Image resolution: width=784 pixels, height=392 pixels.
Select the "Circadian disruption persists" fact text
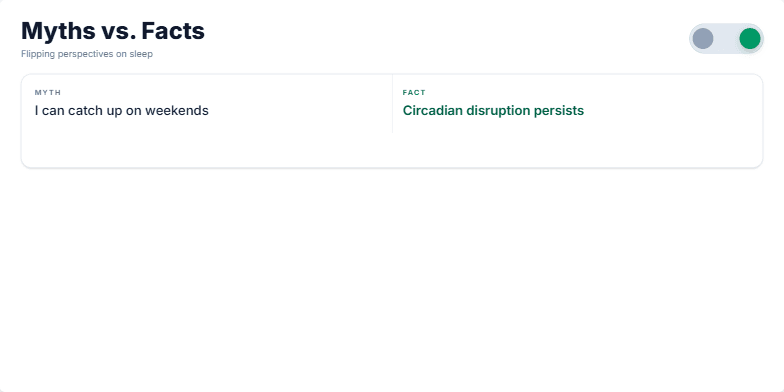coord(493,110)
